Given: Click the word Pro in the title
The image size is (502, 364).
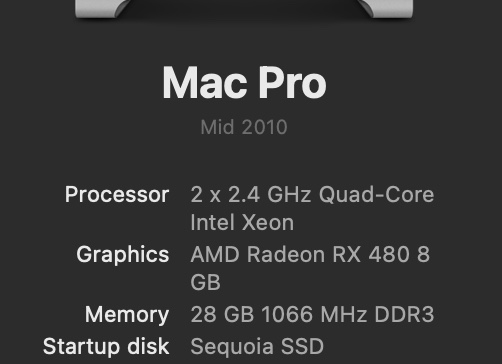Looking at the screenshot, I should point(293,83).
